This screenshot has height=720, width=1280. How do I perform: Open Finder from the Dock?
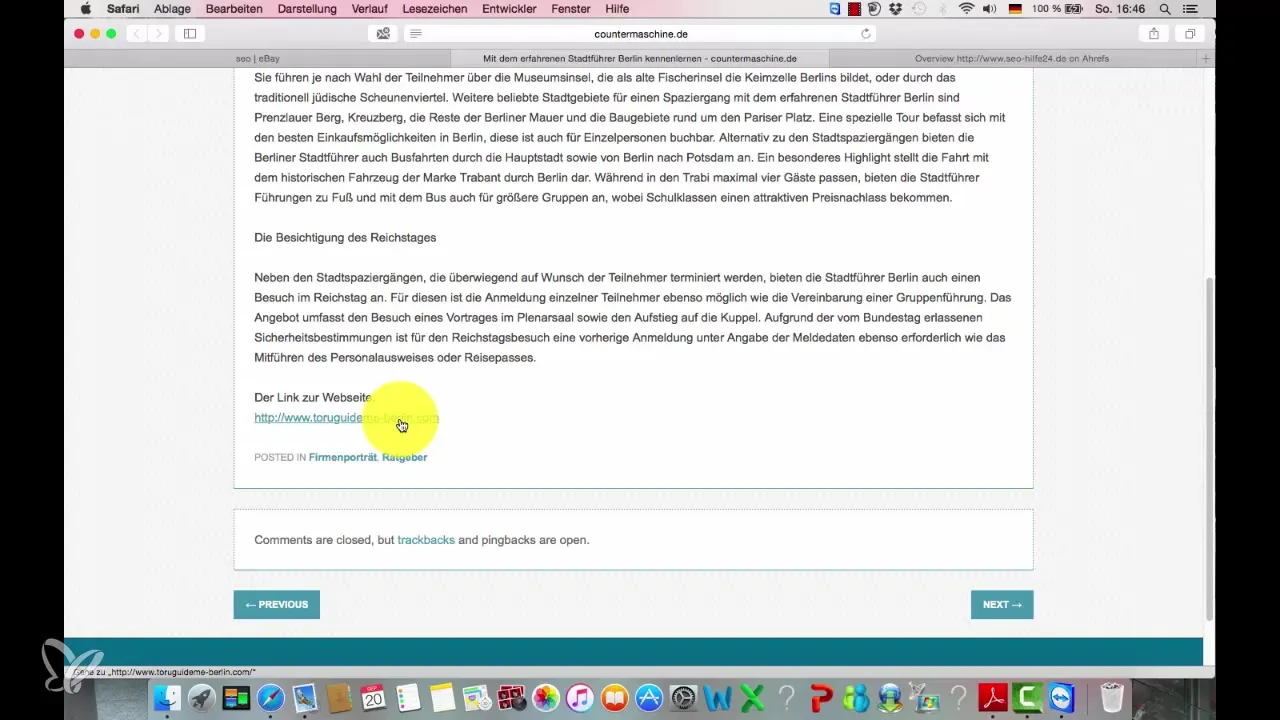coord(167,697)
